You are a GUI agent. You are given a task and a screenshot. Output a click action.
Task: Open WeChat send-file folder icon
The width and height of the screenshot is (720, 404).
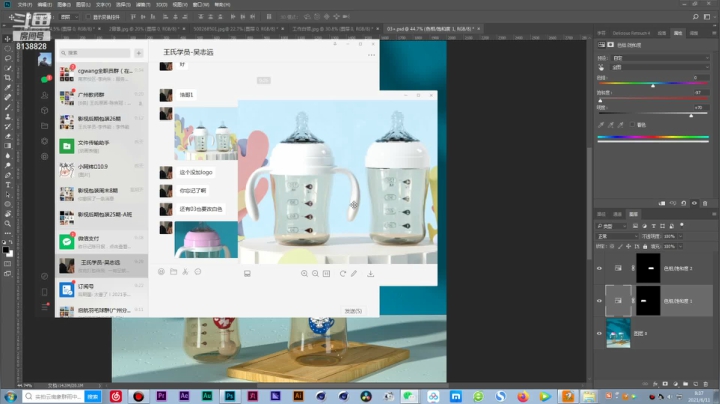(174, 272)
